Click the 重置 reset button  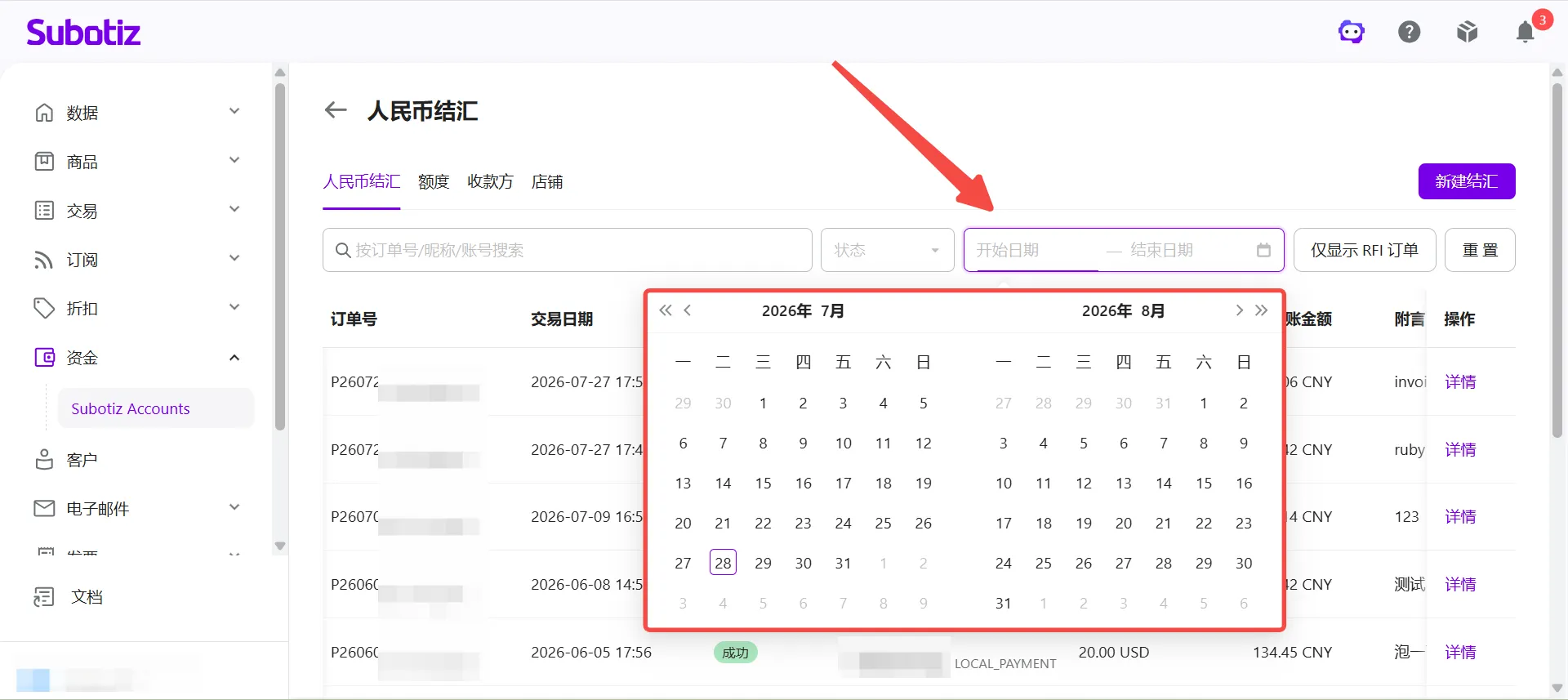(1480, 250)
